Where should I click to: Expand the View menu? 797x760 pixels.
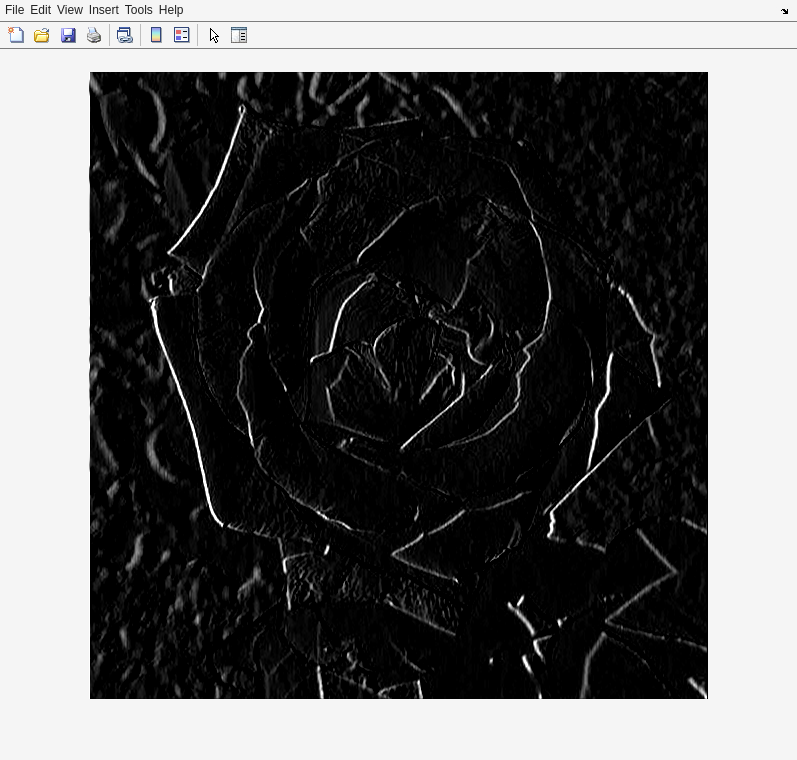(x=69, y=10)
